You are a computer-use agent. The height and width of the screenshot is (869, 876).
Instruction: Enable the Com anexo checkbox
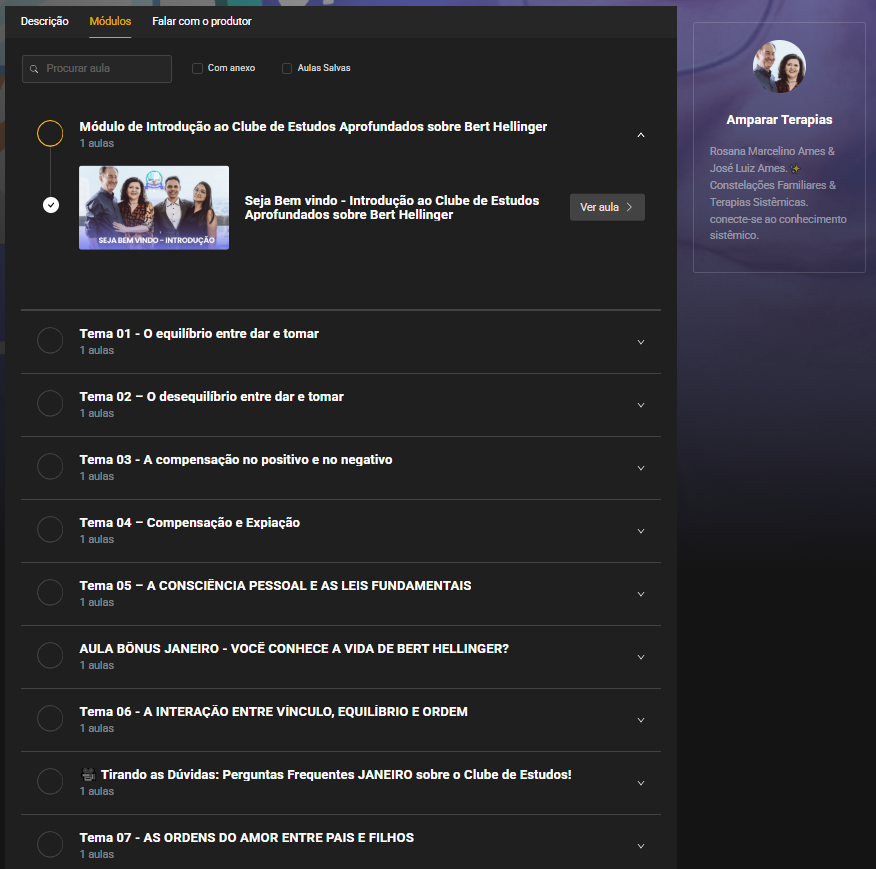(x=197, y=68)
